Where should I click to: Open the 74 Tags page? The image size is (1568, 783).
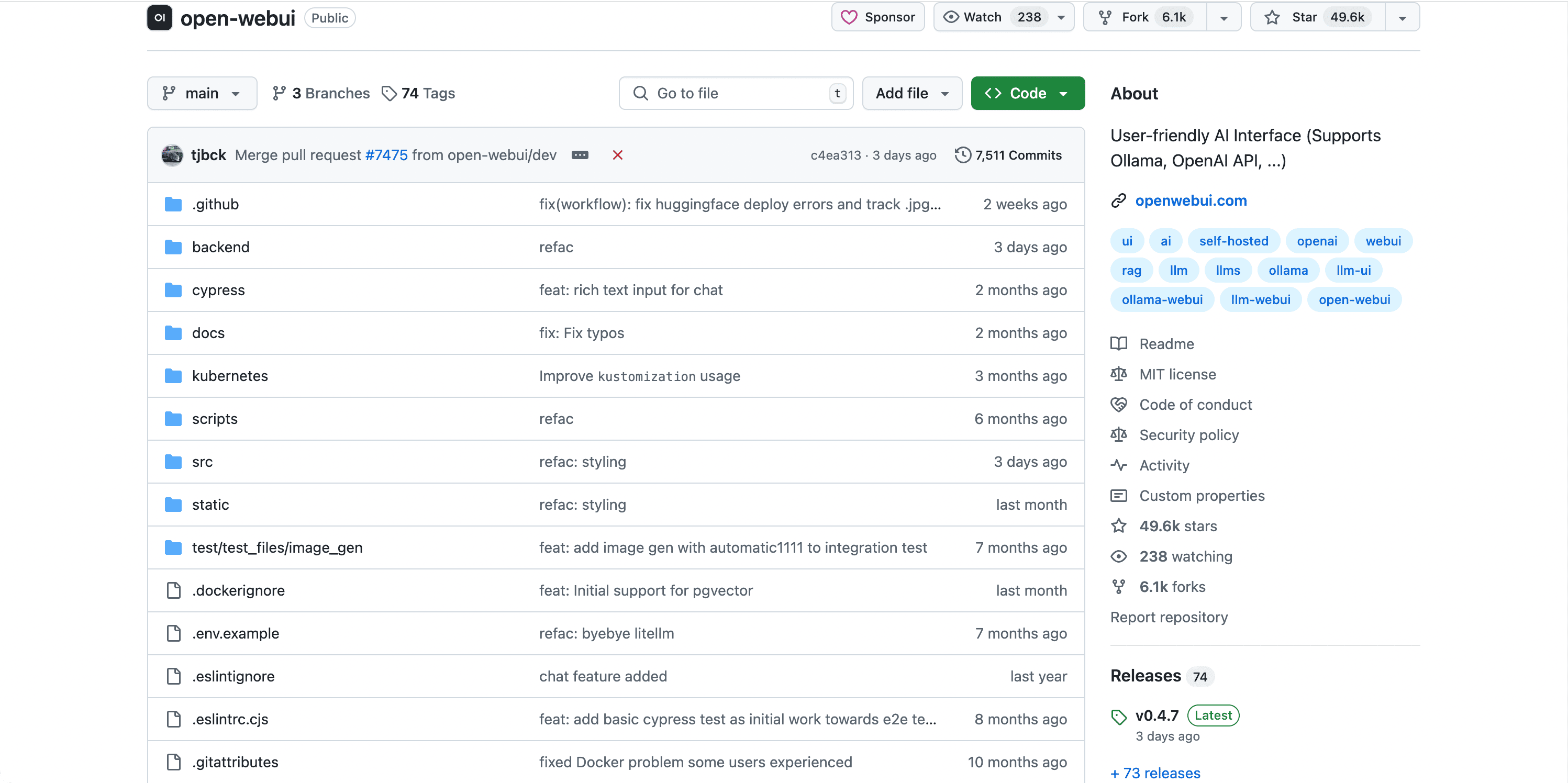click(x=418, y=93)
